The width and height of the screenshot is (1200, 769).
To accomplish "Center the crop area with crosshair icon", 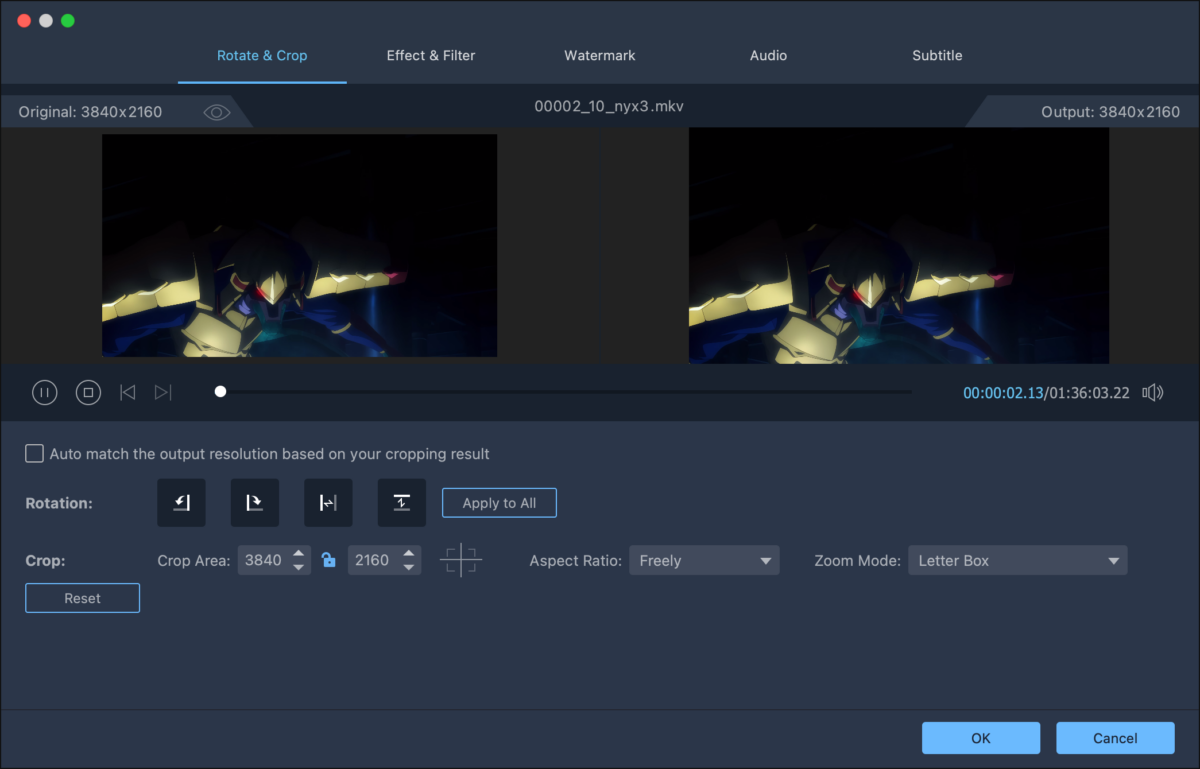I will [461, 560].
